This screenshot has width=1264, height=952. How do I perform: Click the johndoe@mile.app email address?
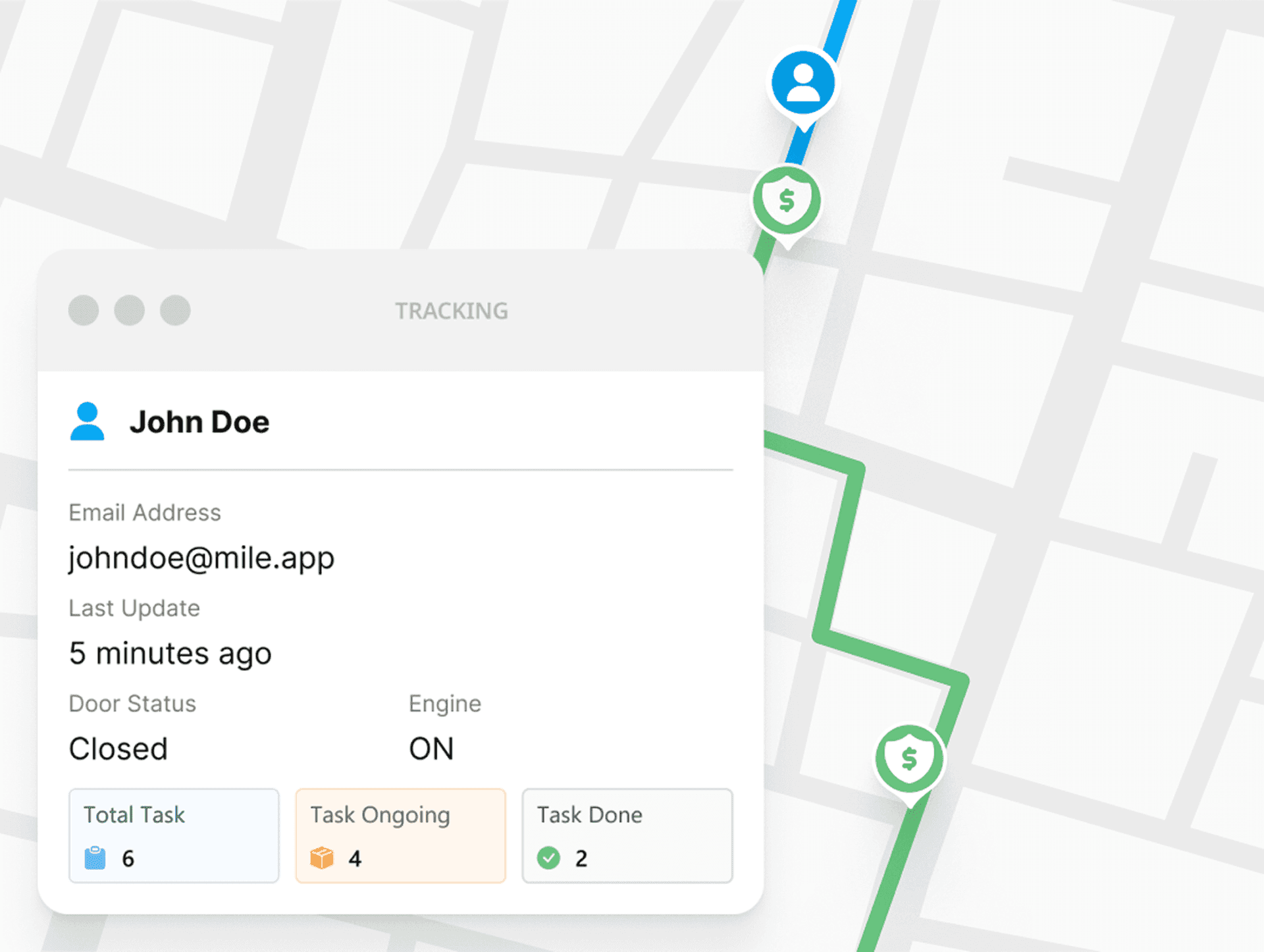[201, 558]
